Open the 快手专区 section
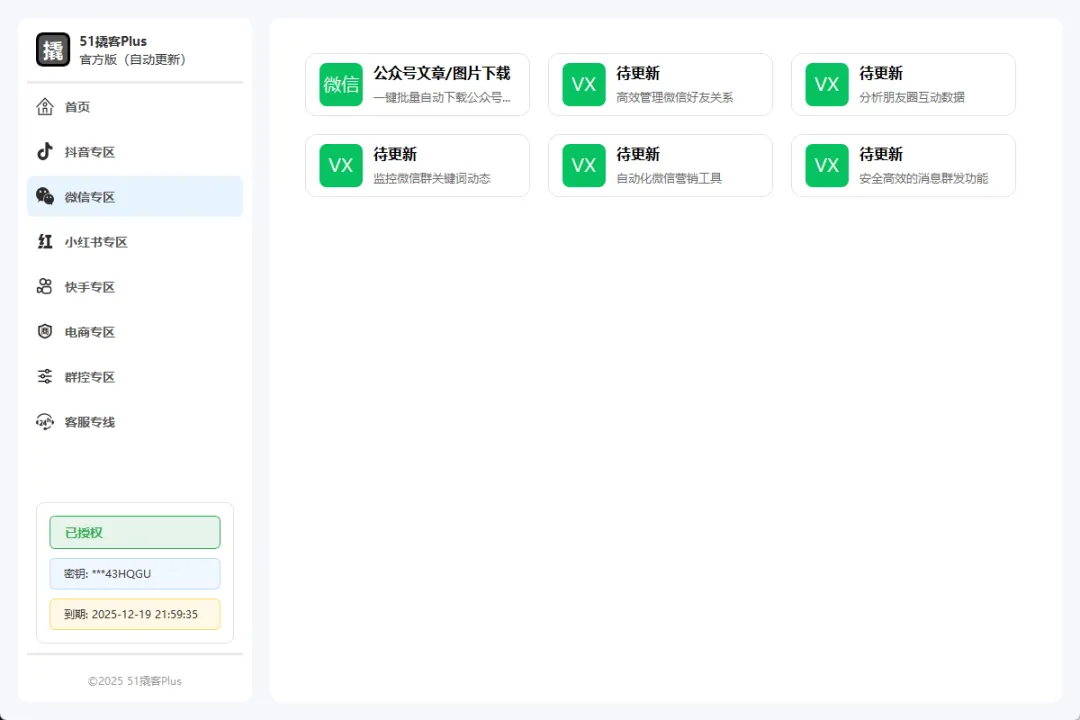1080x720 pixels. pyautogui.click(x=135, y=287)
